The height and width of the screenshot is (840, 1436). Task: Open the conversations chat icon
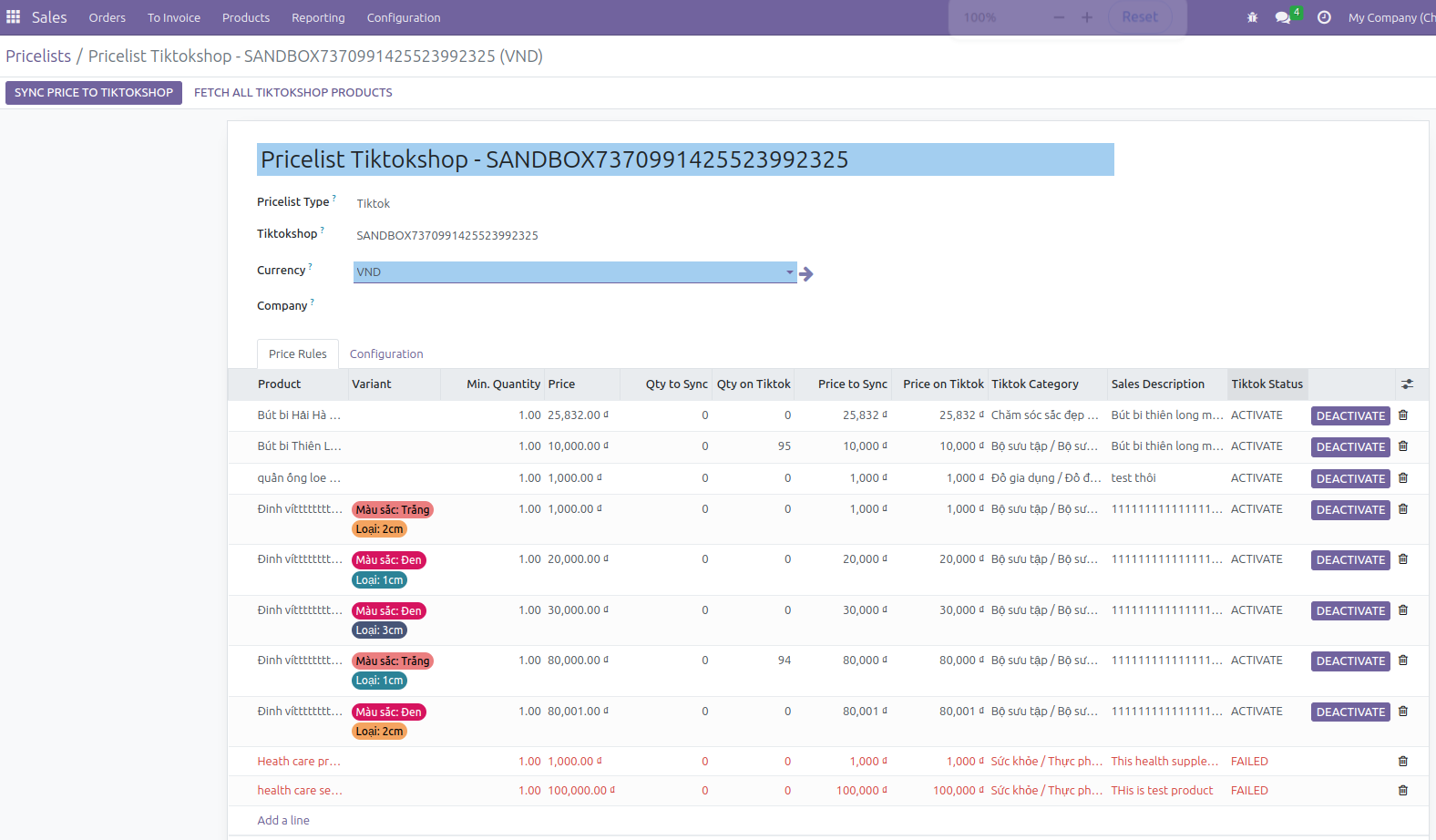click(1283, 17)
